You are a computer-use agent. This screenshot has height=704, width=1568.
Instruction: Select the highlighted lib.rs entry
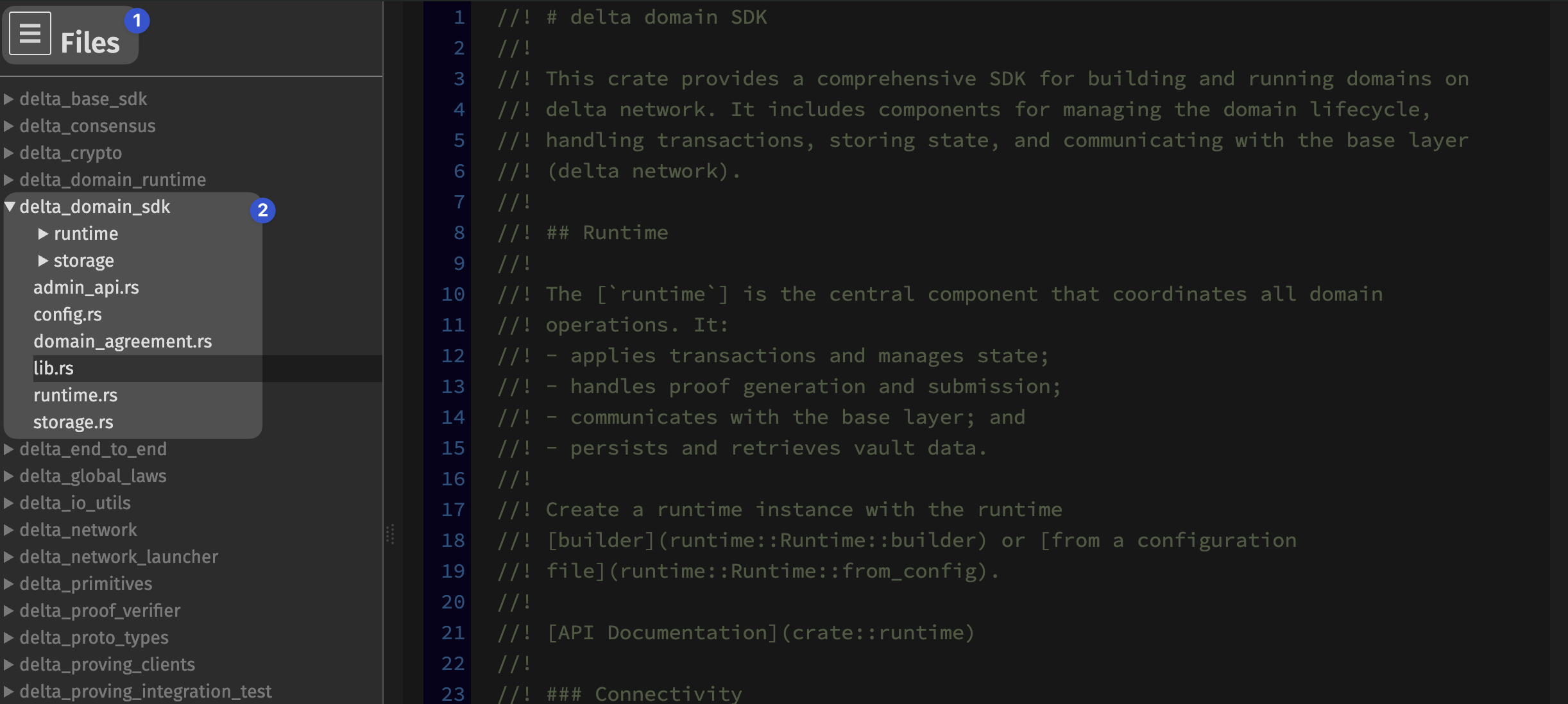[x=54, y=368]
